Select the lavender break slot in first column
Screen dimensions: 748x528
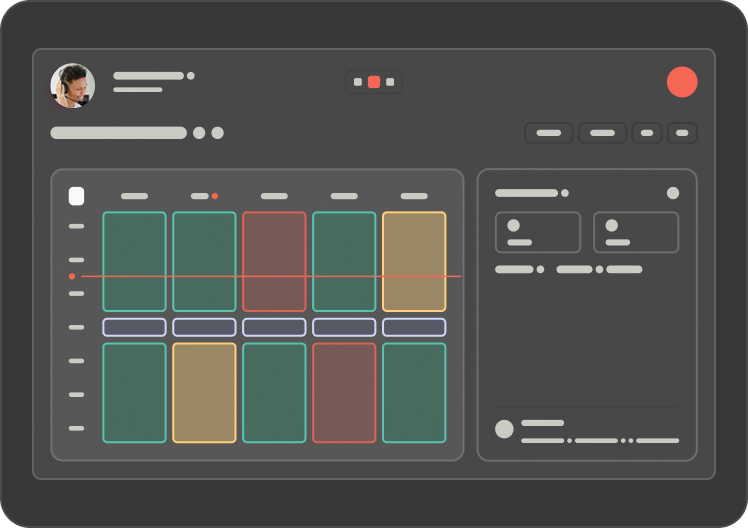[x=135, y=327]
